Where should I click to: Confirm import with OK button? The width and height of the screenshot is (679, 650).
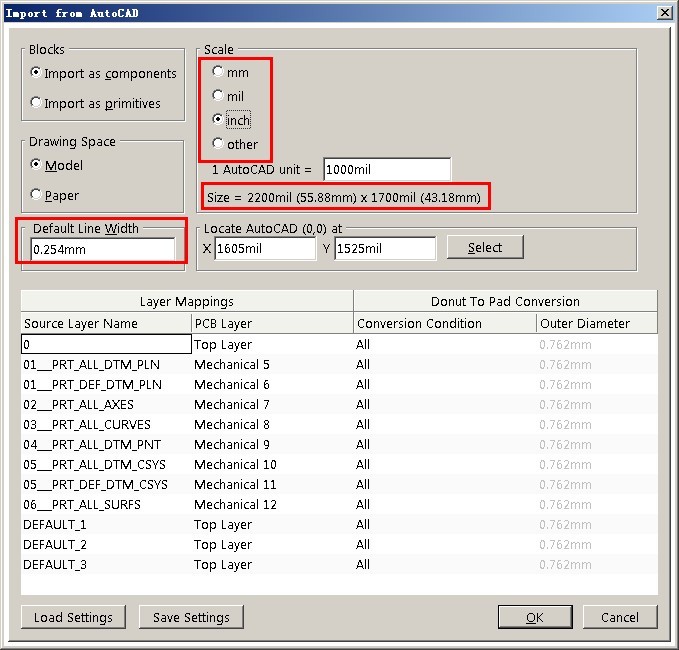(x=535, y=617)
